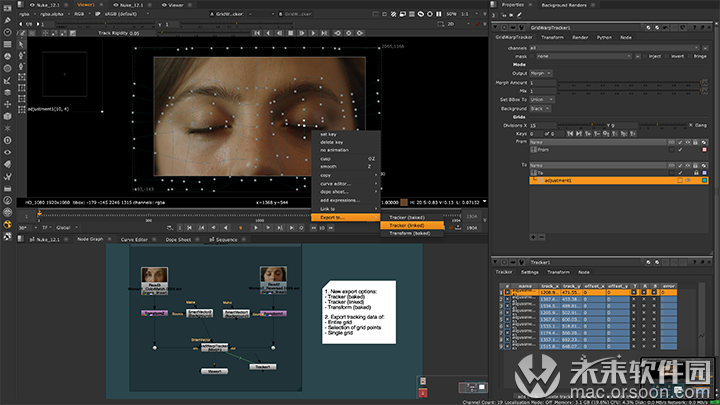Click the Morph Amount slider track
Image resolution: width=720 pixels, height=405 pixels.
pyautogui.click(x=629, y=83)
